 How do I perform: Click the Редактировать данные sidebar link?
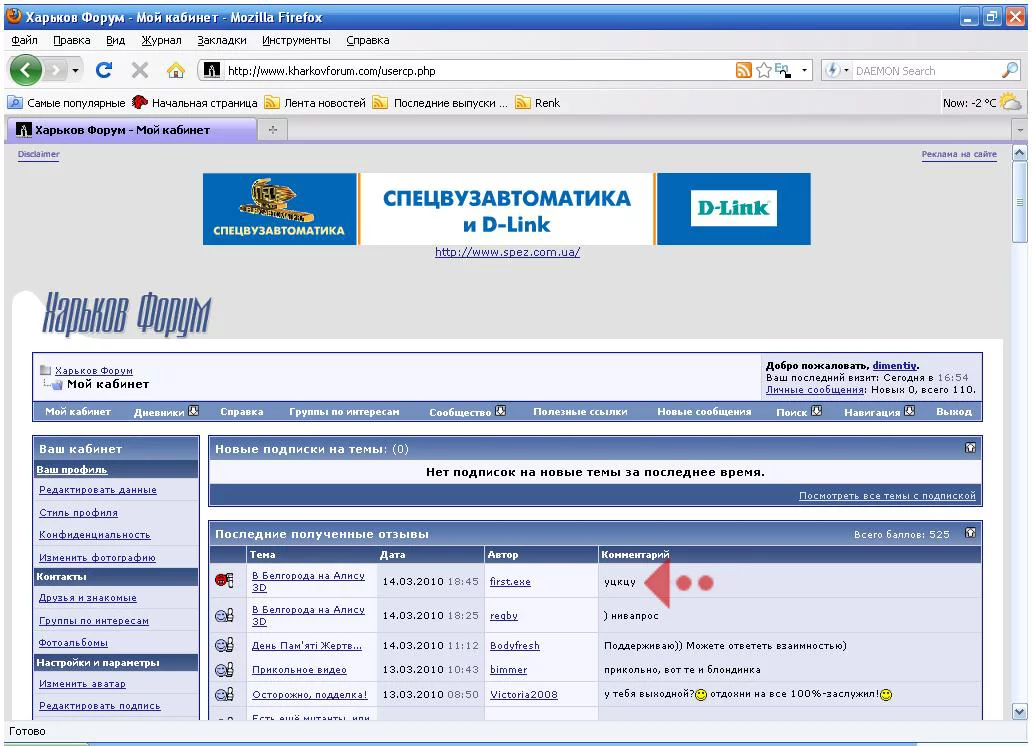click(97, 490)
